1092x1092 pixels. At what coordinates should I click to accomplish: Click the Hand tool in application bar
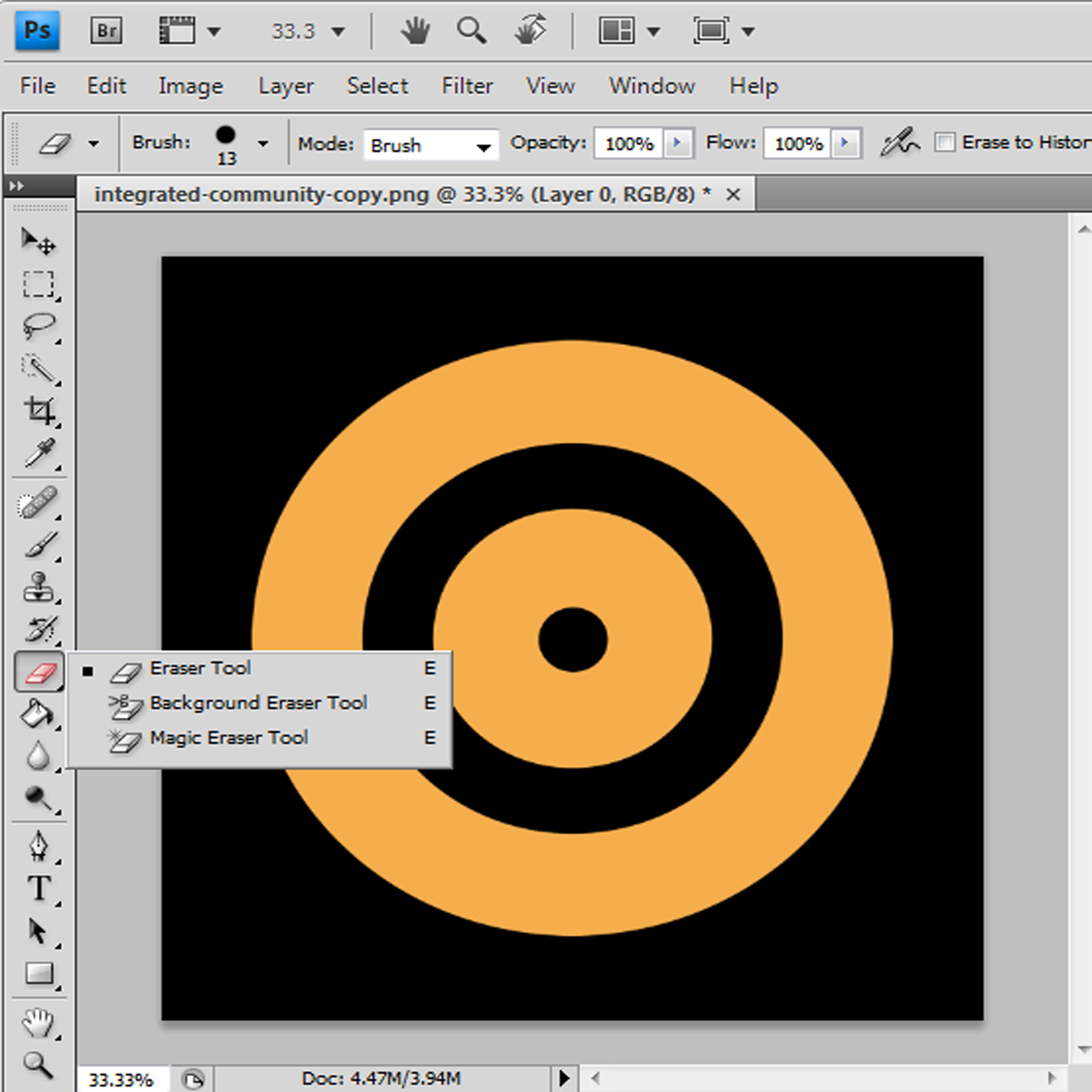click(415, 31)
